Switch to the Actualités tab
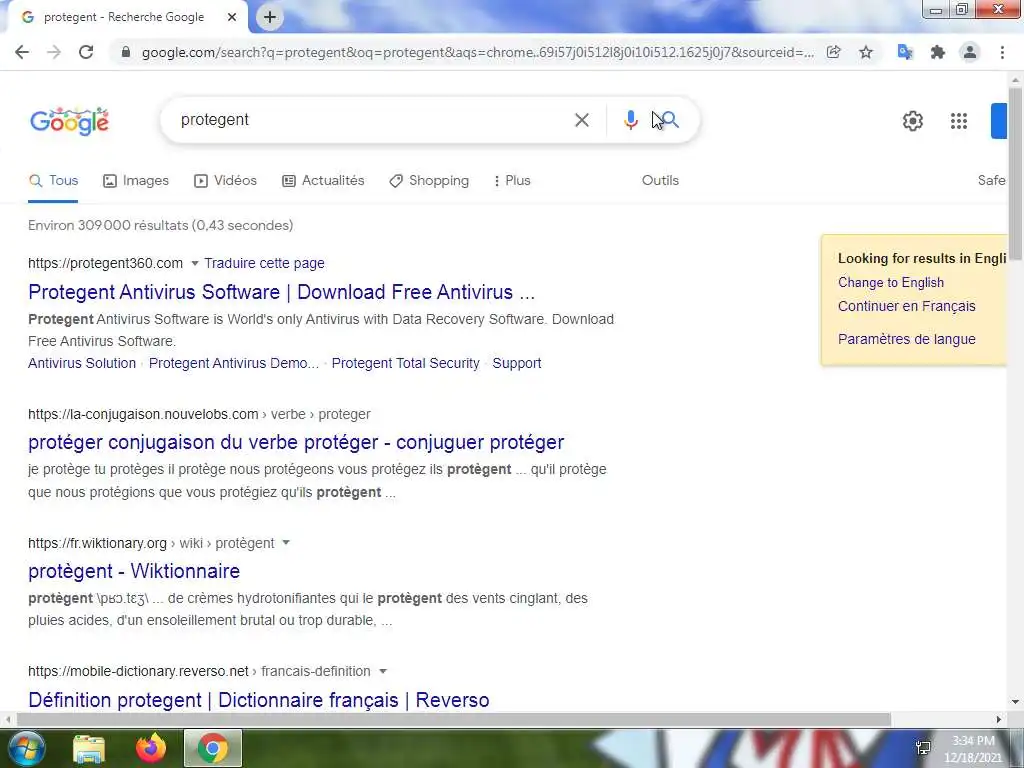Viewport: 1024px width, 768px height. pyautogui.click(x=323, y=181)
